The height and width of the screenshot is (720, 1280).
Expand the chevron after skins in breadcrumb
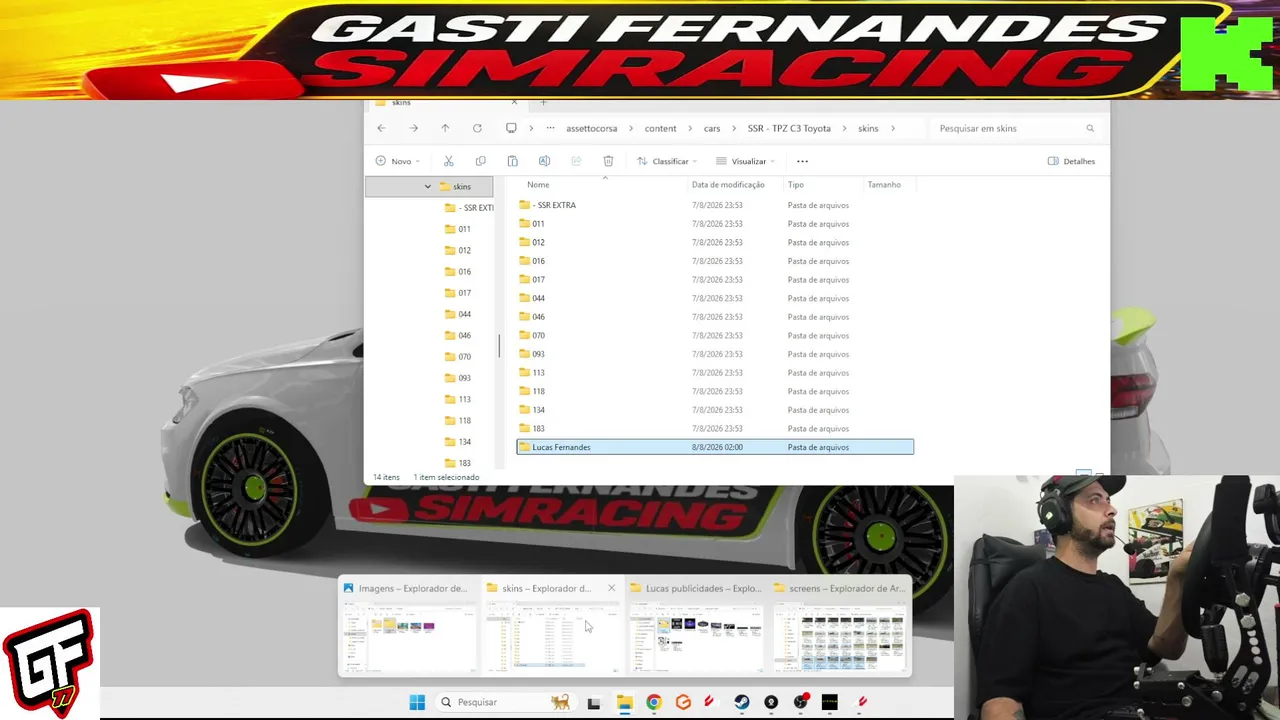[892, 128]
